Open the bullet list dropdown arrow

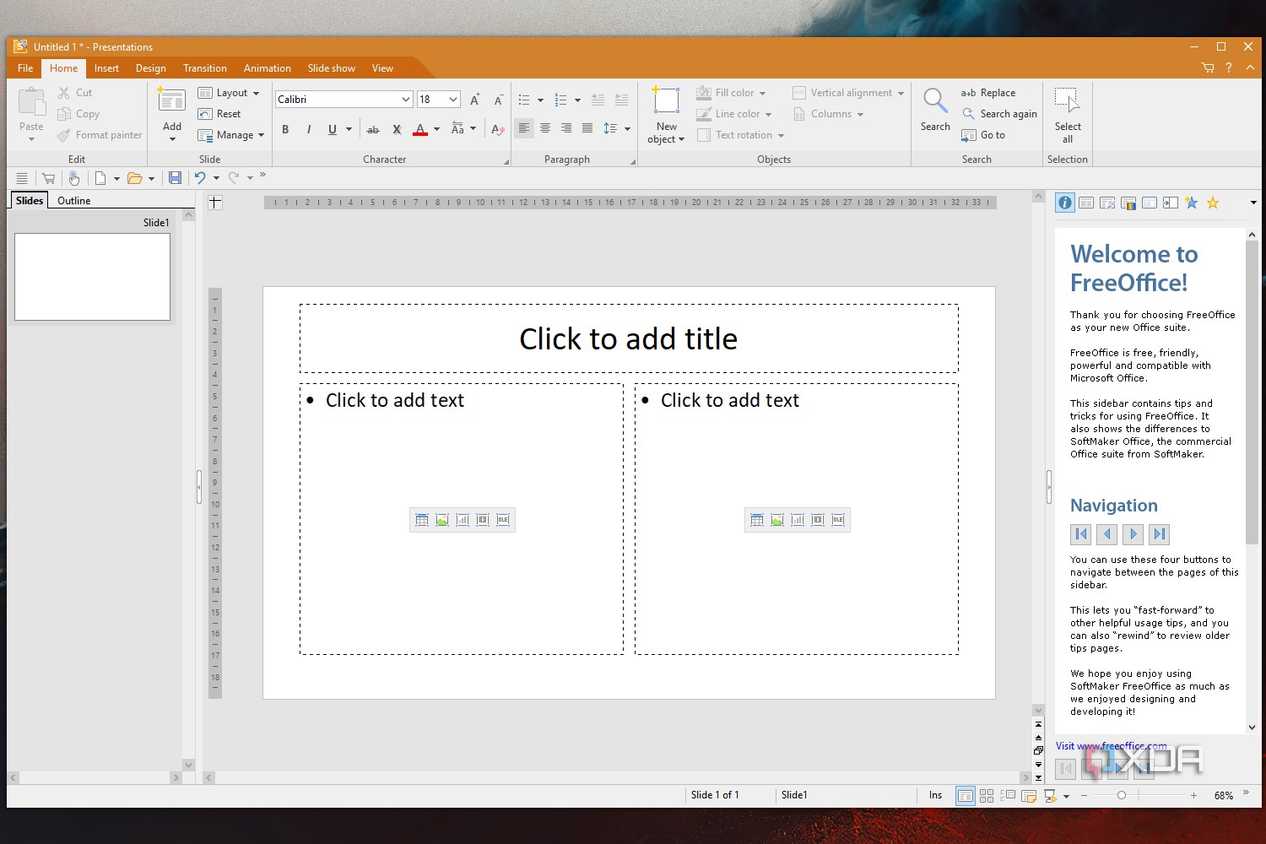(x=540, y=100)
